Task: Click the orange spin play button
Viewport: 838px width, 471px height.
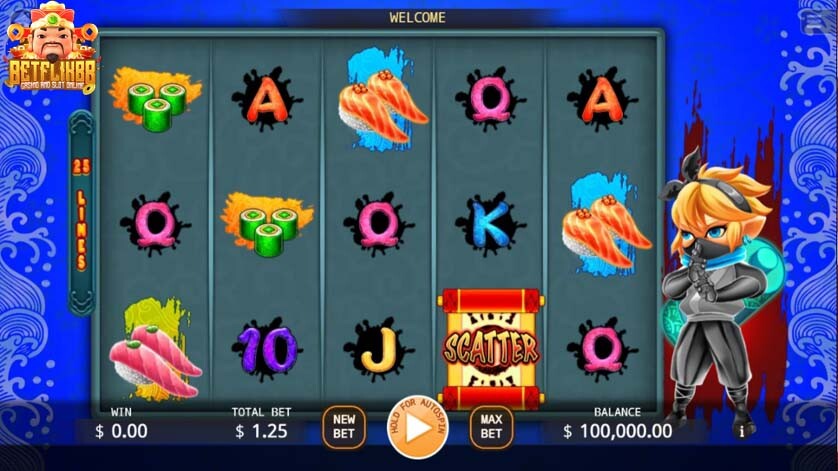Action: [417, 428]
